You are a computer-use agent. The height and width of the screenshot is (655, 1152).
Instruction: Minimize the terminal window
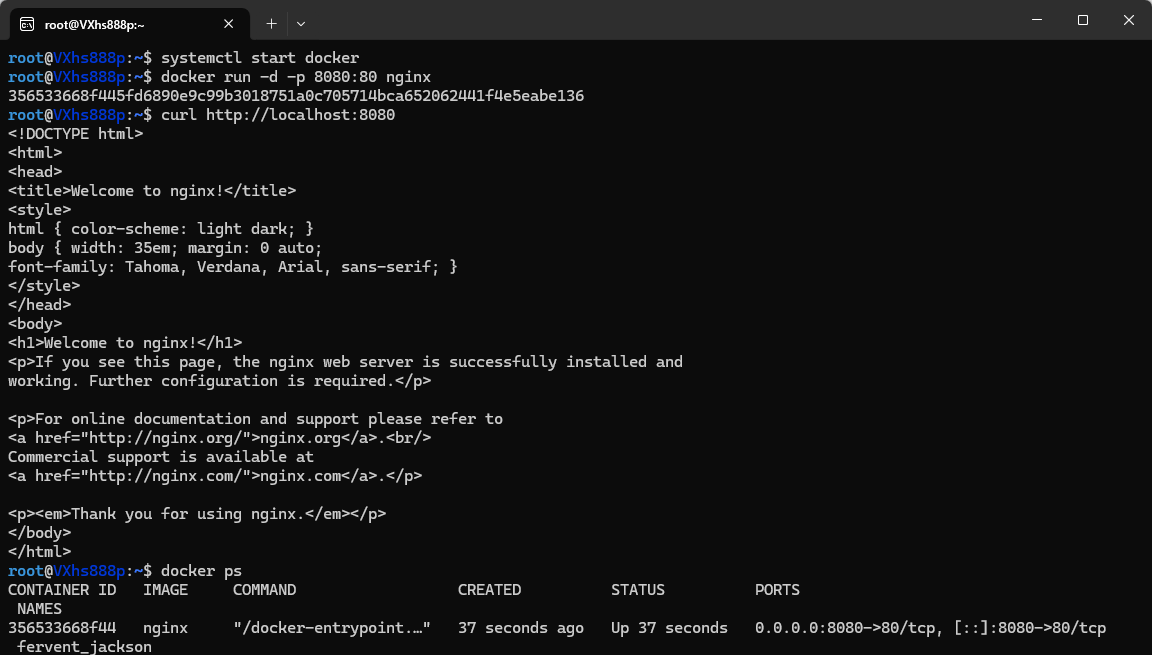coord(1035,20)
